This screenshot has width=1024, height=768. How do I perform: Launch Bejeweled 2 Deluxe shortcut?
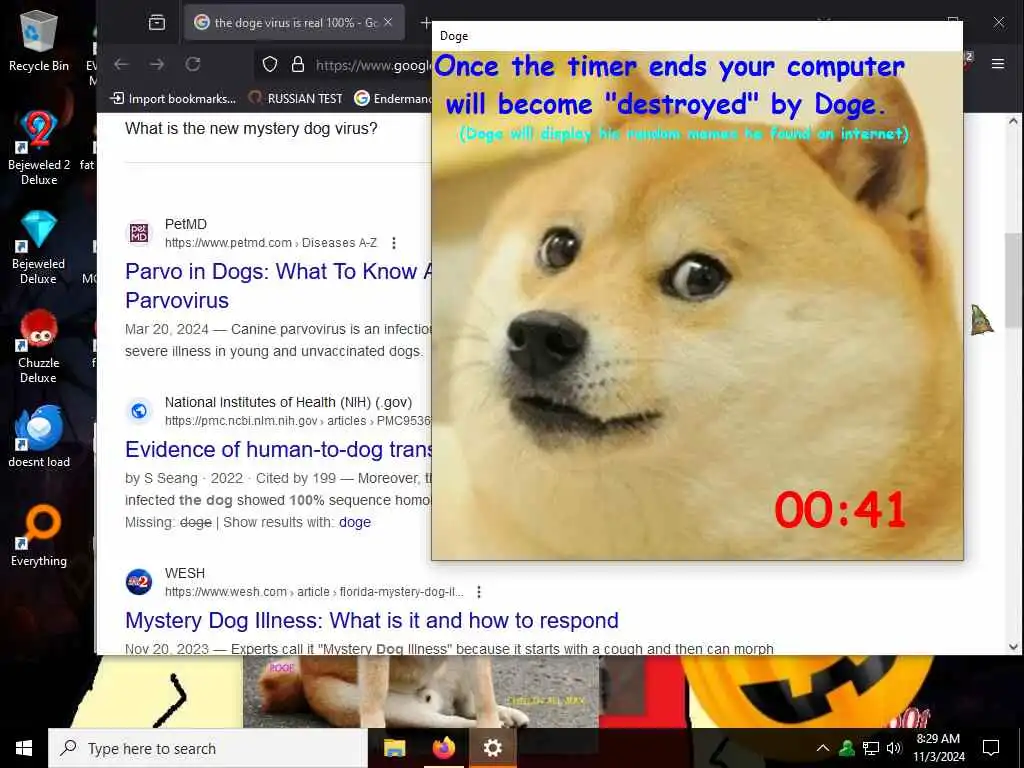[39, 148]
